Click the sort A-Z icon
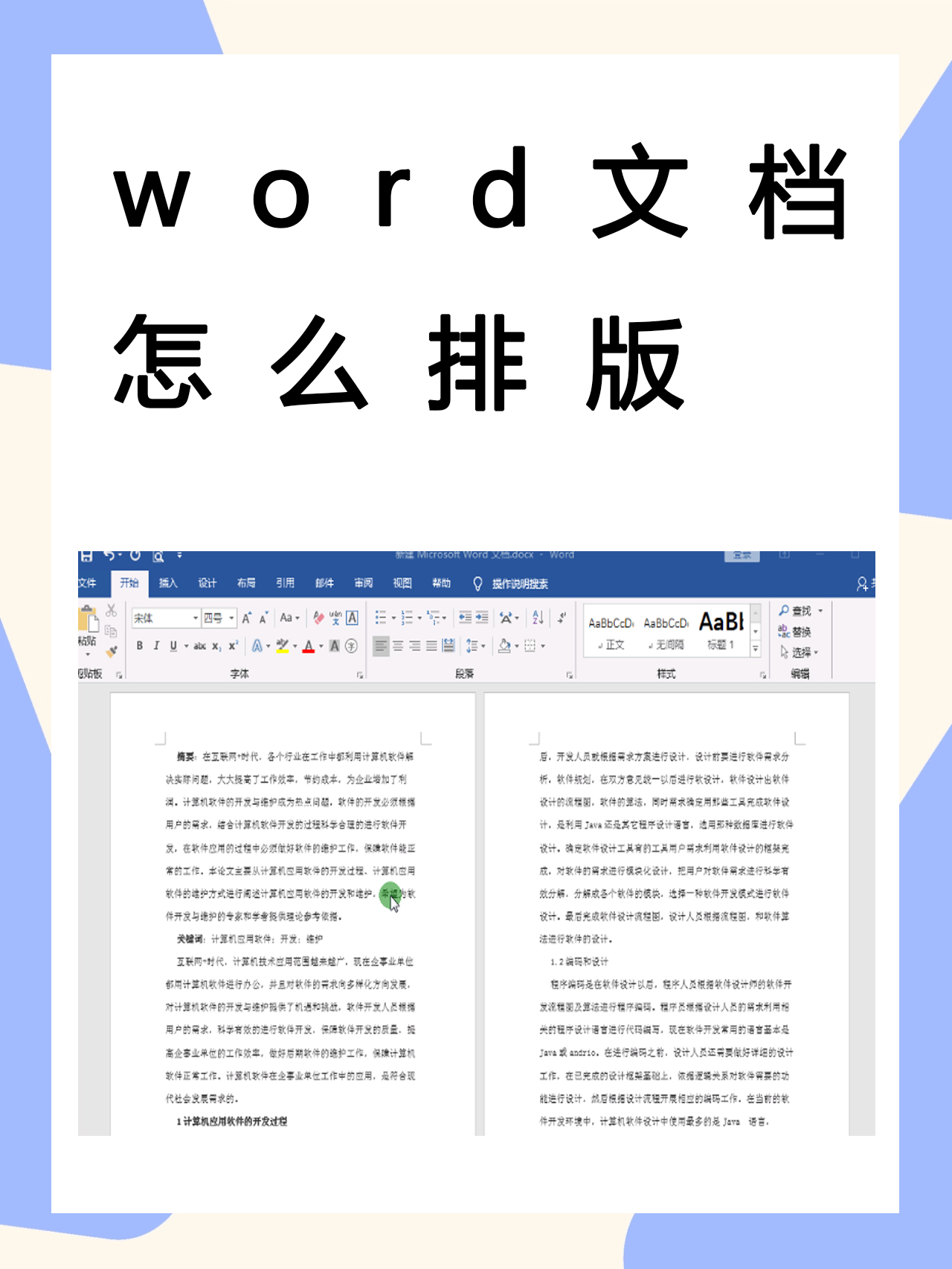Viewport: 952px width, 1269px height. click(x=538, y=617)
